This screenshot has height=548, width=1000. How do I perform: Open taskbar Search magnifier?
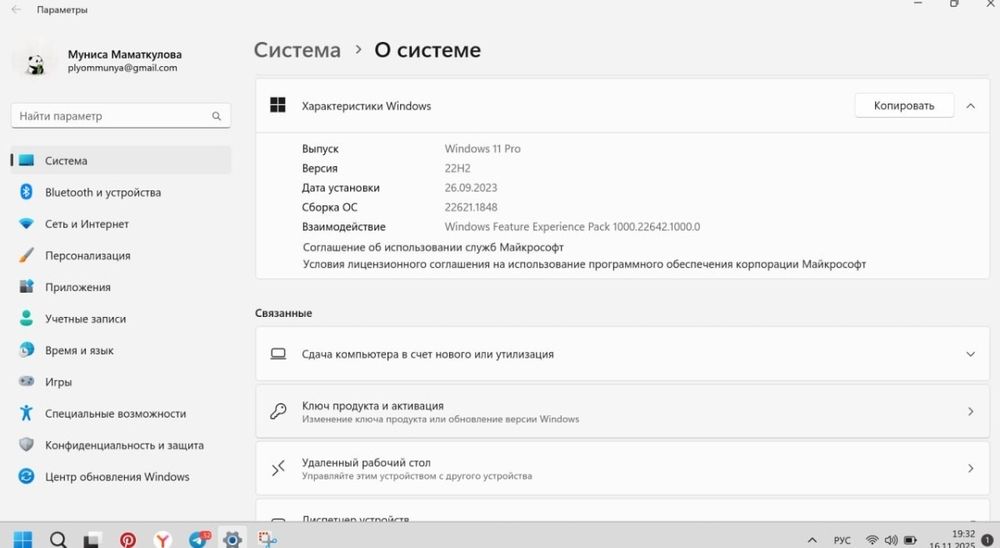pyautogui.click(x=58, y=540)
